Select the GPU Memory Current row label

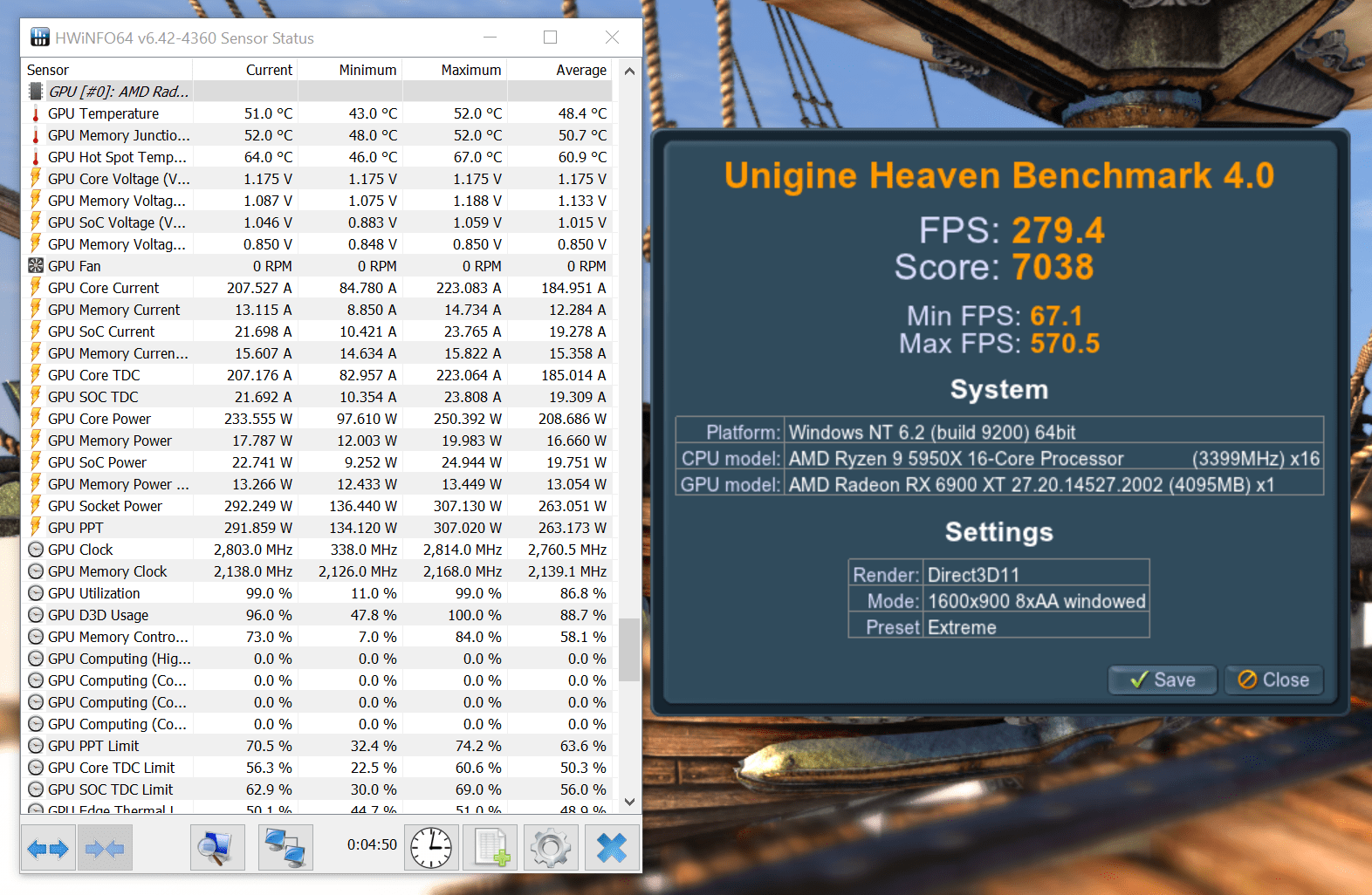(114, 310)
